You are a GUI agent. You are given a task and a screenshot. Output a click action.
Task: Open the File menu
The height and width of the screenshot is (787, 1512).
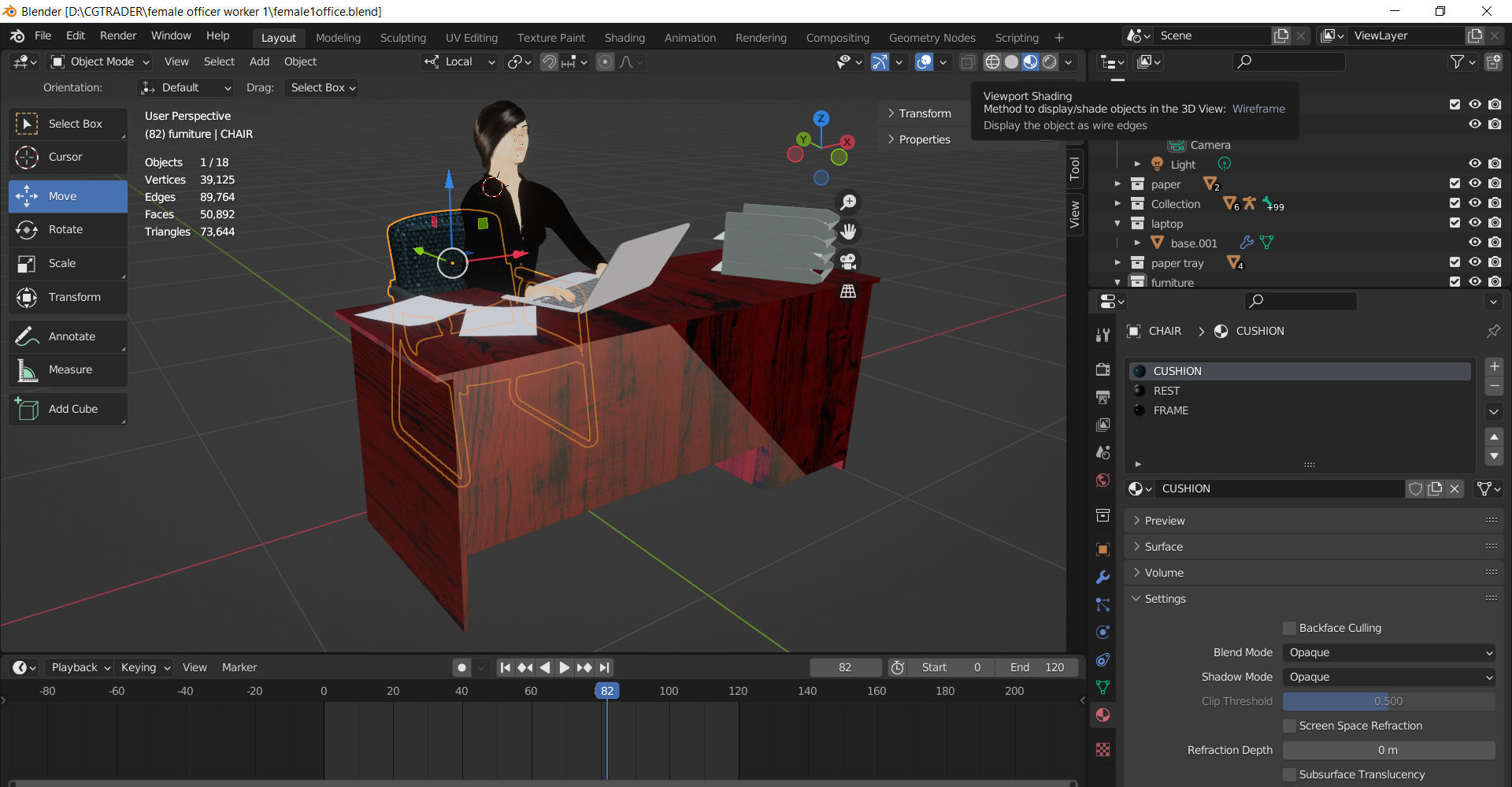(x=43, y=36)
